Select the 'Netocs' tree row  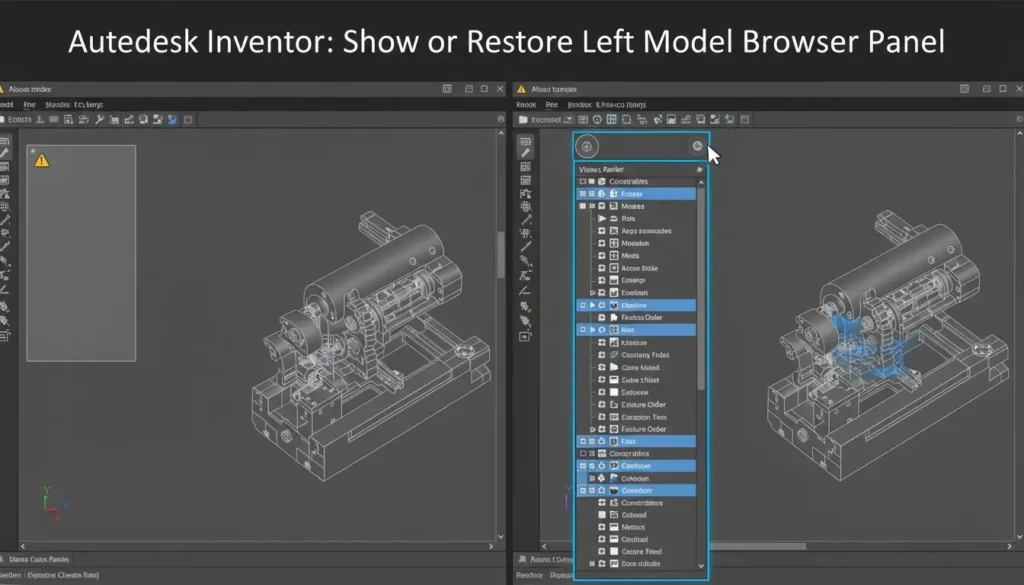tap(637, 528)
